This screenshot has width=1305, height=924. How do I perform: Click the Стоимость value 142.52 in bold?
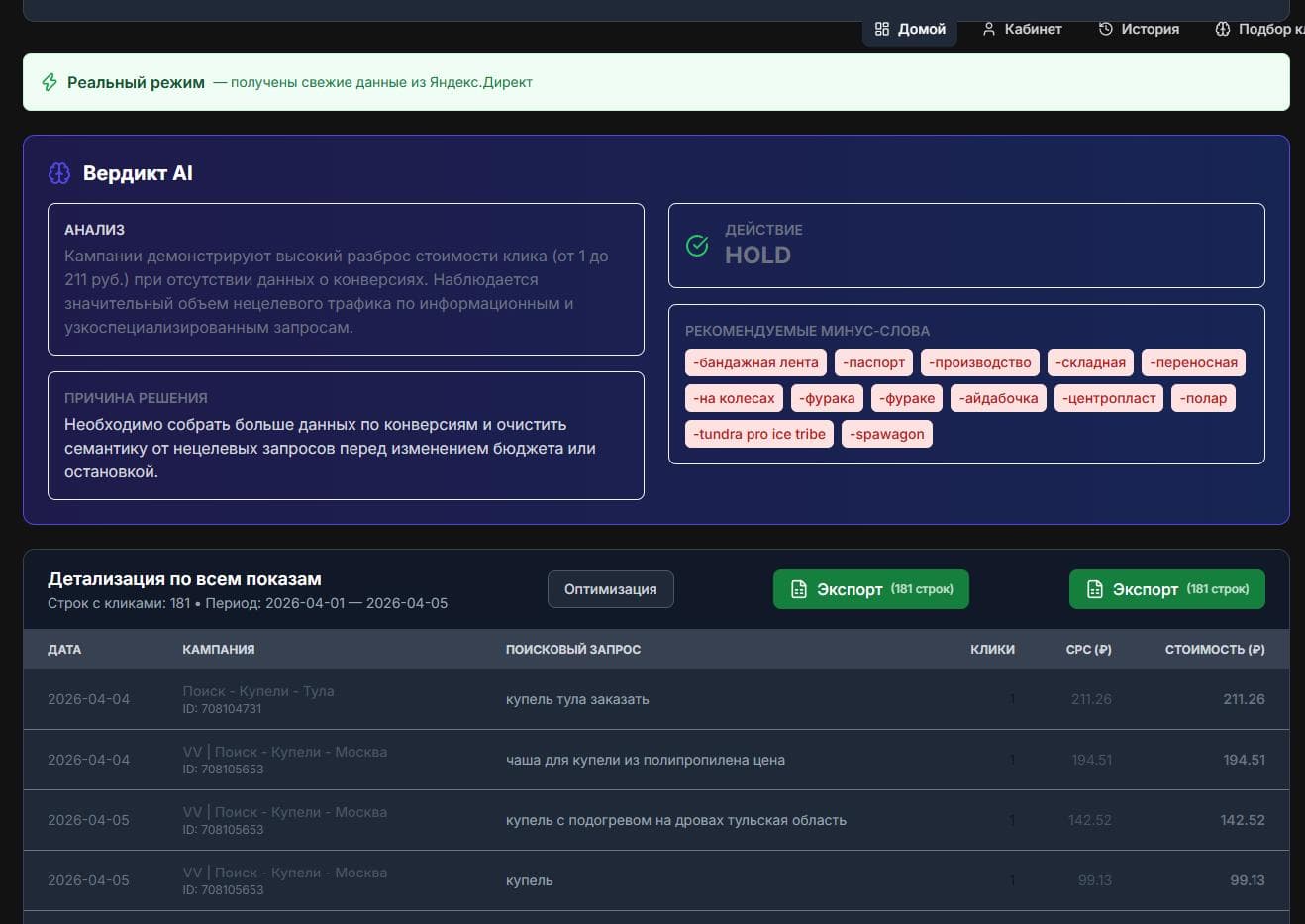(x=1243, y=820)
